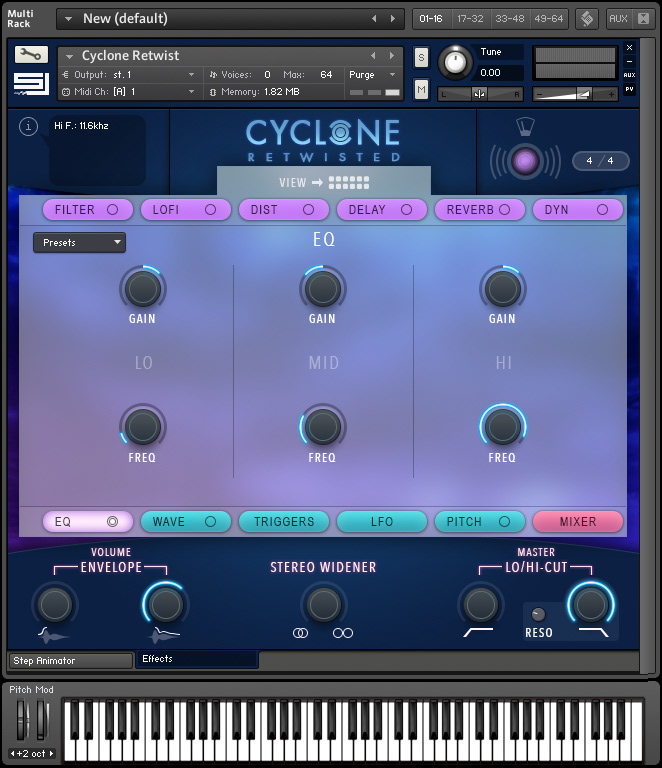The image size is (662, 768).
Task: Open the Output st. 1 dropdown
Action: (129, 75)
